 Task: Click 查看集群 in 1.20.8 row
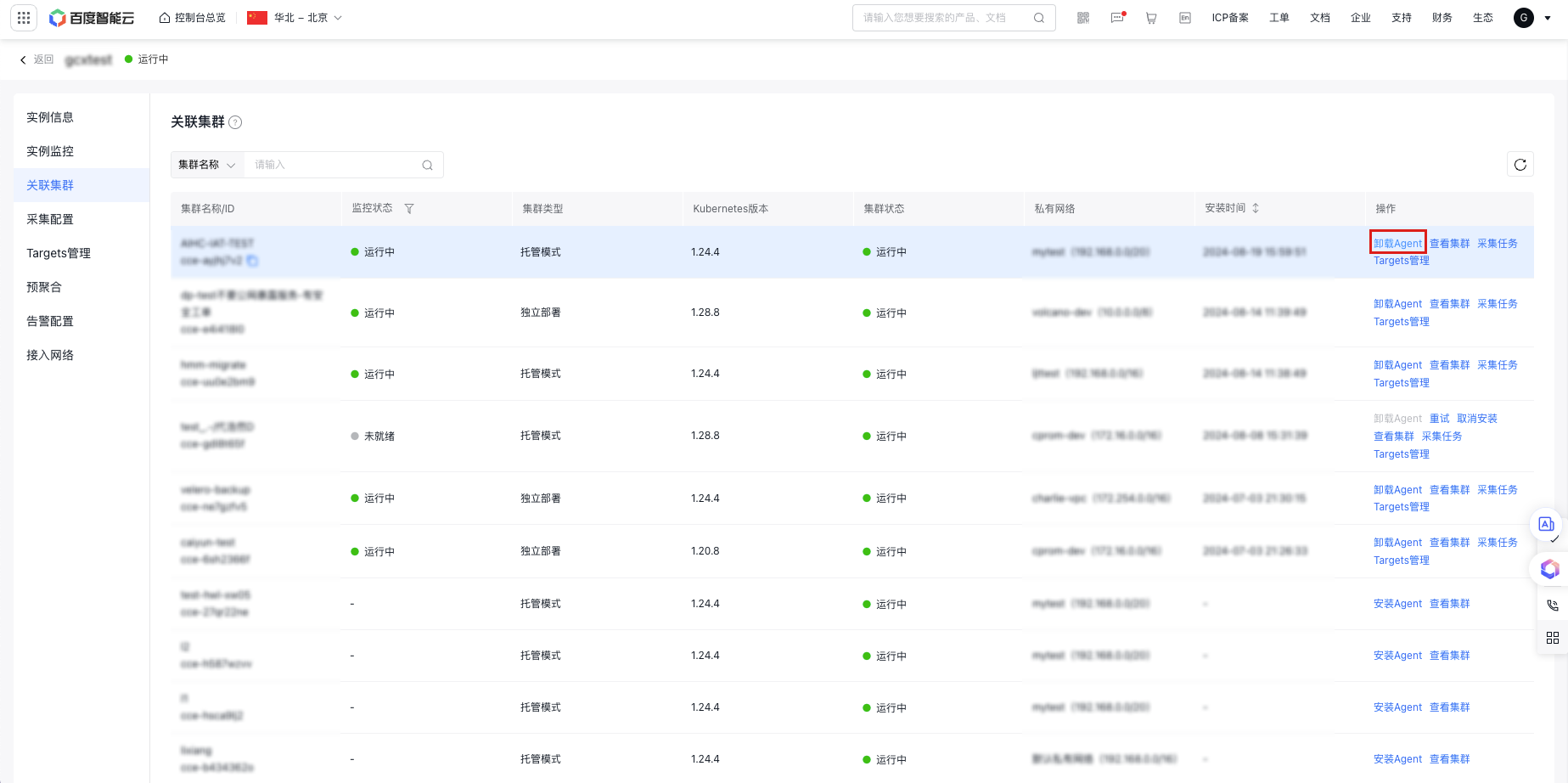click(x=1449, y=543)
